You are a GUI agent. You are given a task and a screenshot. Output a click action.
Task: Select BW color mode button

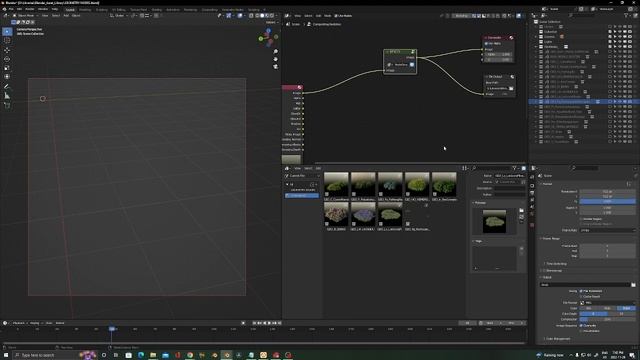click(x=589, y=309)
